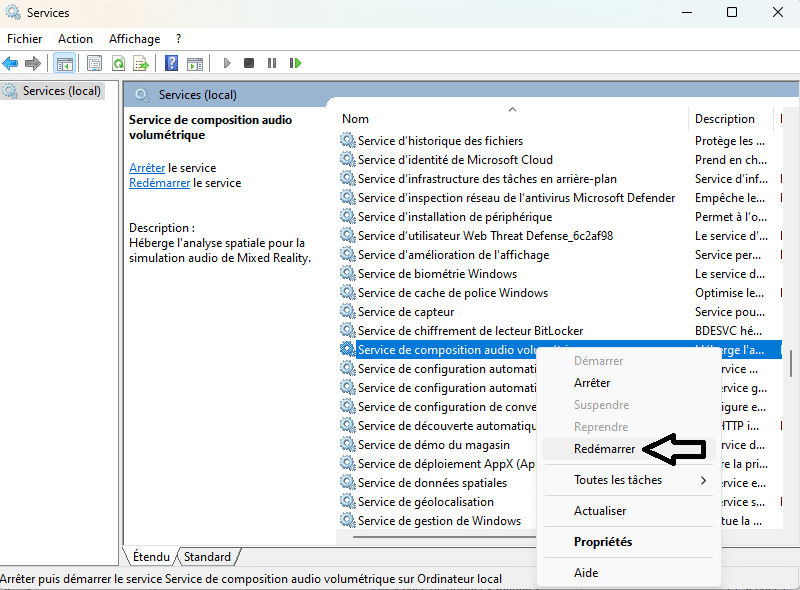Click the horizontal scrollbar of services list

[x=444, y=537]
